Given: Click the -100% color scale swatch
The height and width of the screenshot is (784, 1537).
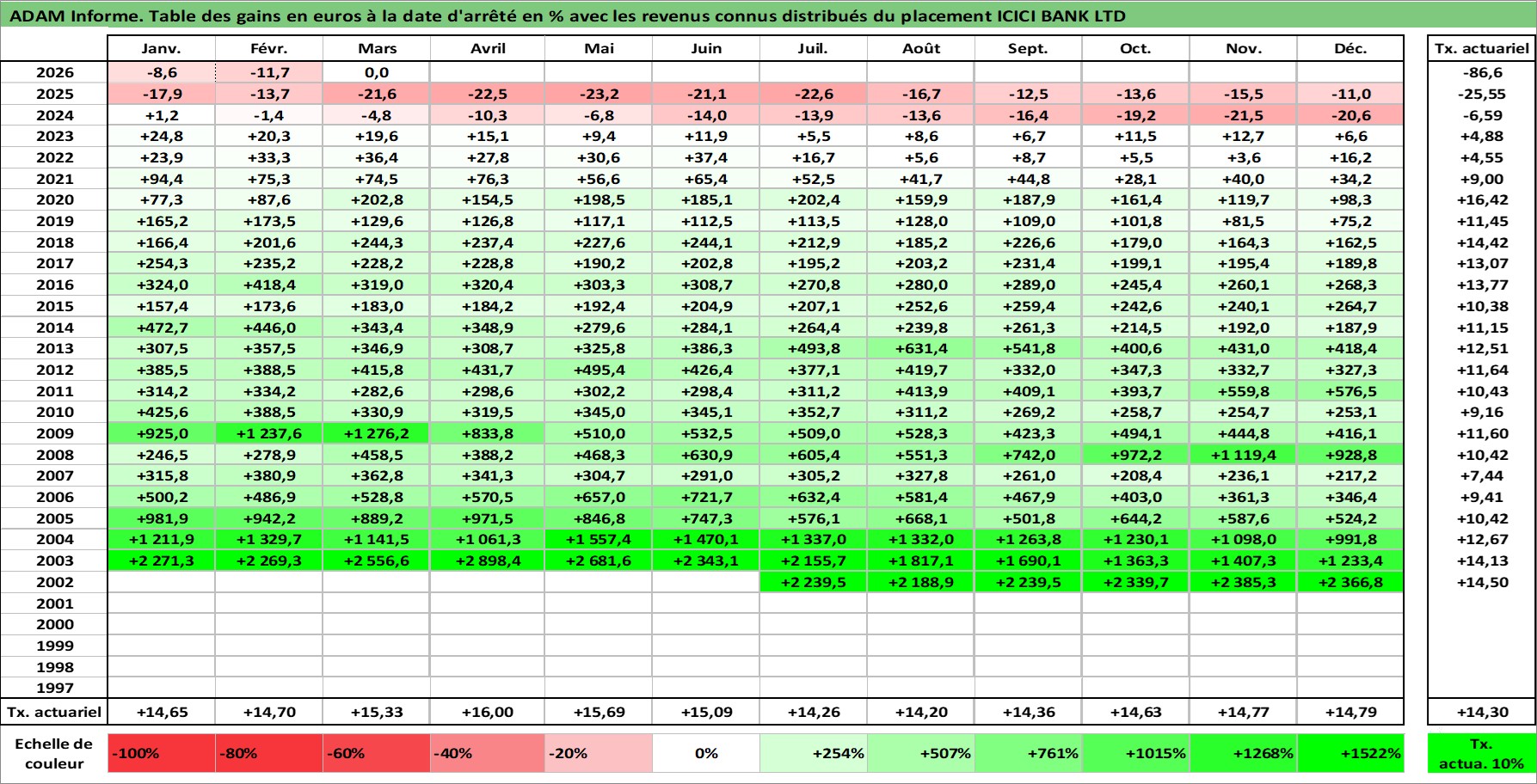Looking at the screenshot, I should pyautogui.click(x=162, y=753).
